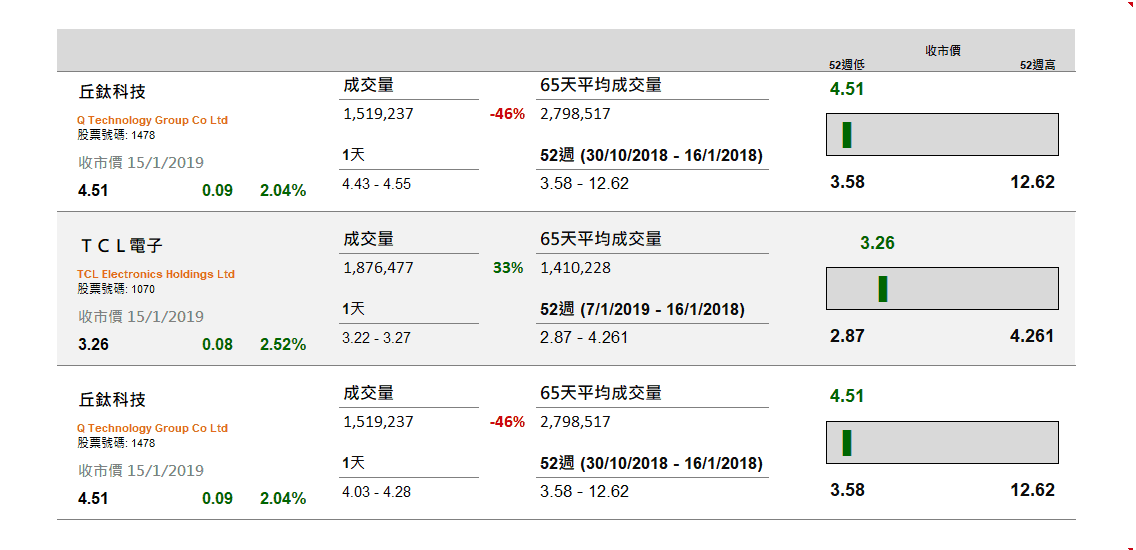
Task: Open the TCL Electronics Holdings Ltd link
Action: point(156,274)
